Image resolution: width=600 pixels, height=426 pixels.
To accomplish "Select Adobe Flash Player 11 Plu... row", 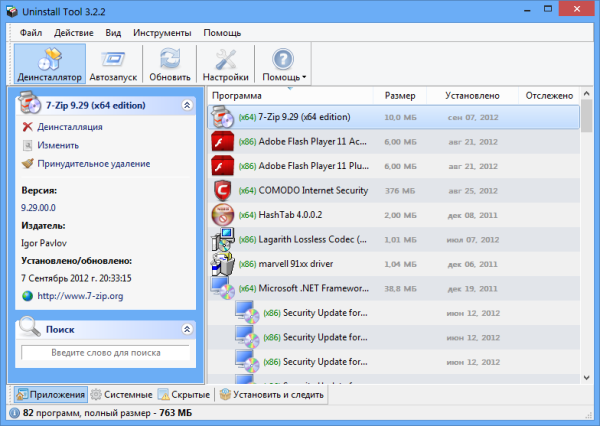I will (394, 166).
